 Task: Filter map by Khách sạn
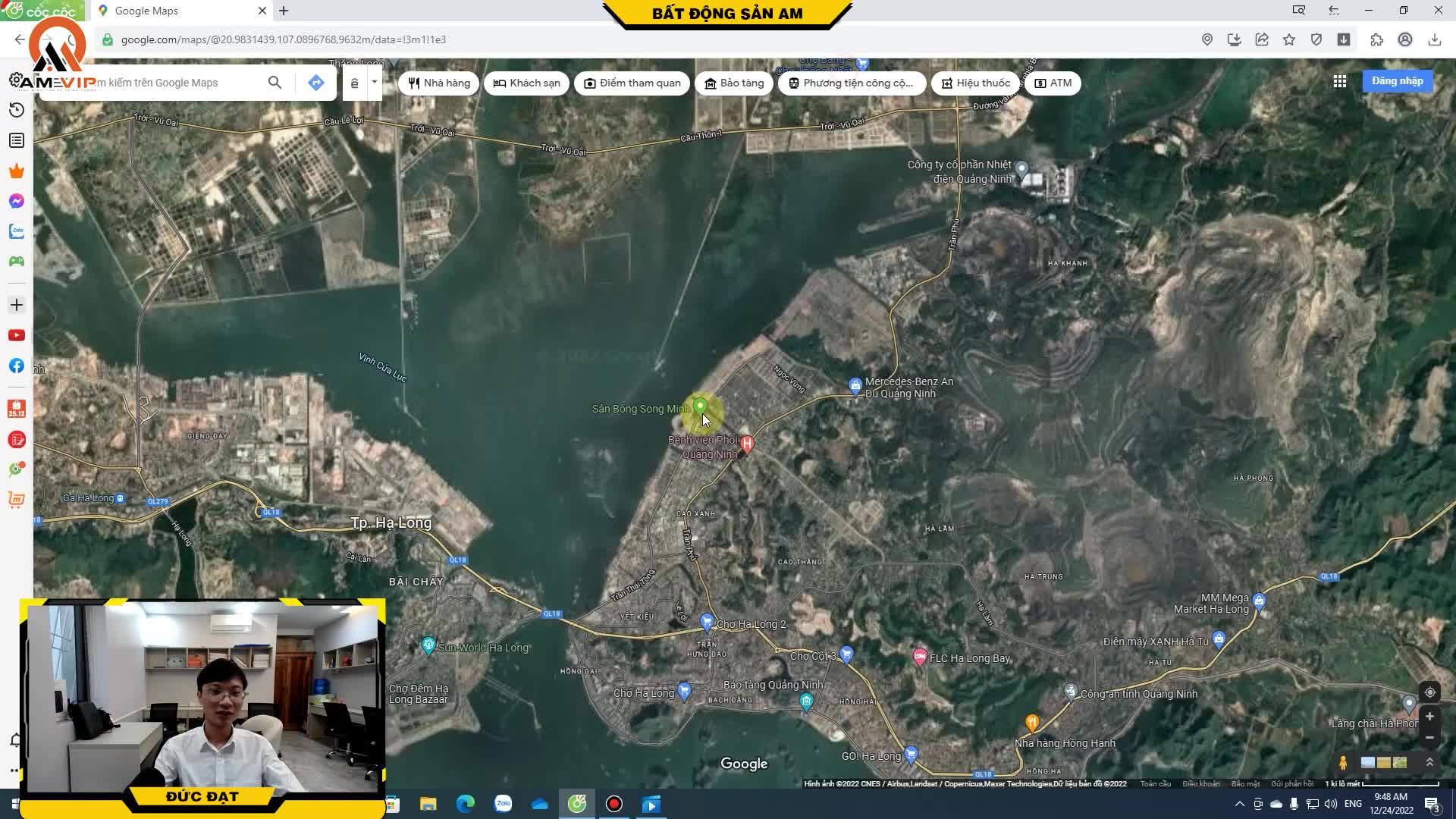pyautogui.click(x=527, y=83)
